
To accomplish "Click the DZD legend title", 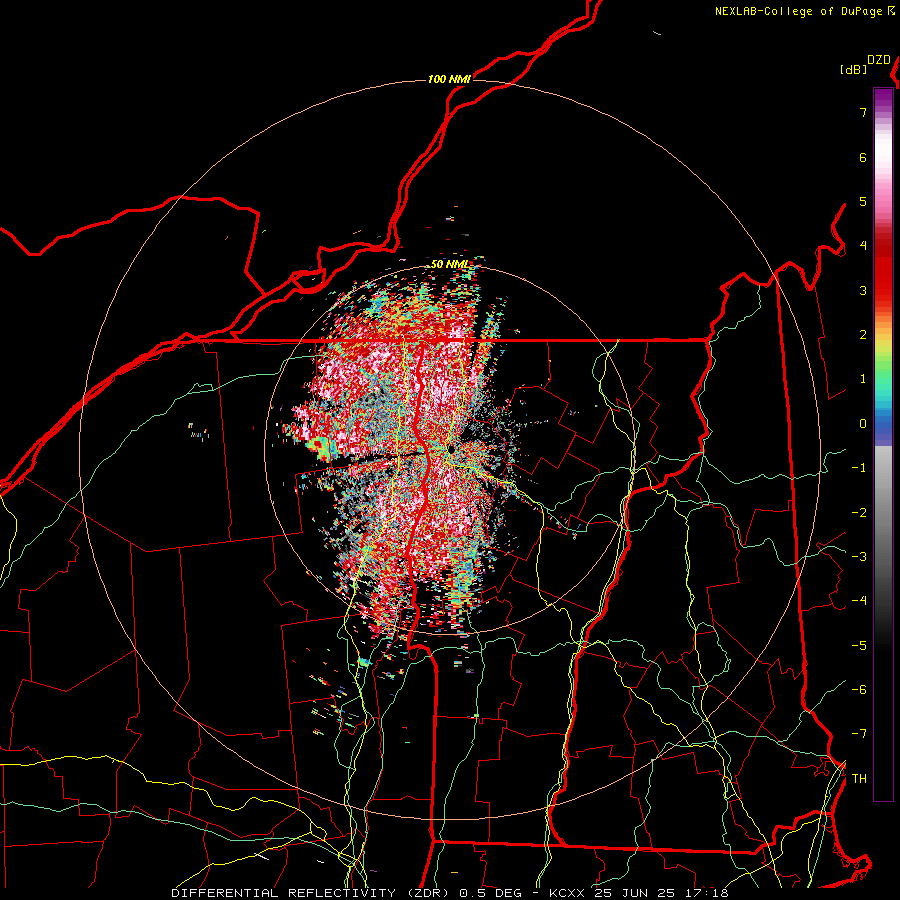I will tap(879, 60).
